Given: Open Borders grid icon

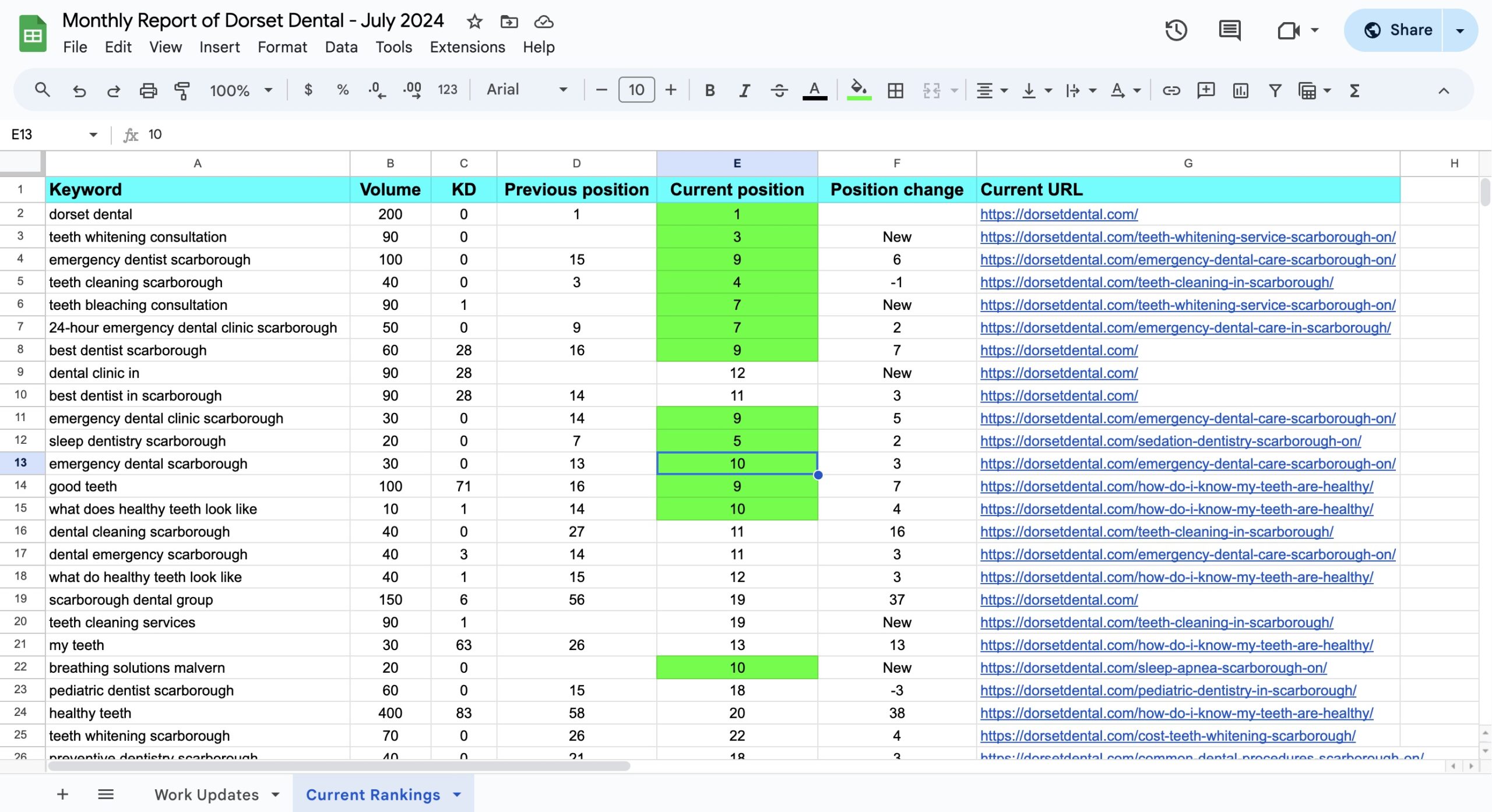Looking at the screenshot, I should (895, 90).
